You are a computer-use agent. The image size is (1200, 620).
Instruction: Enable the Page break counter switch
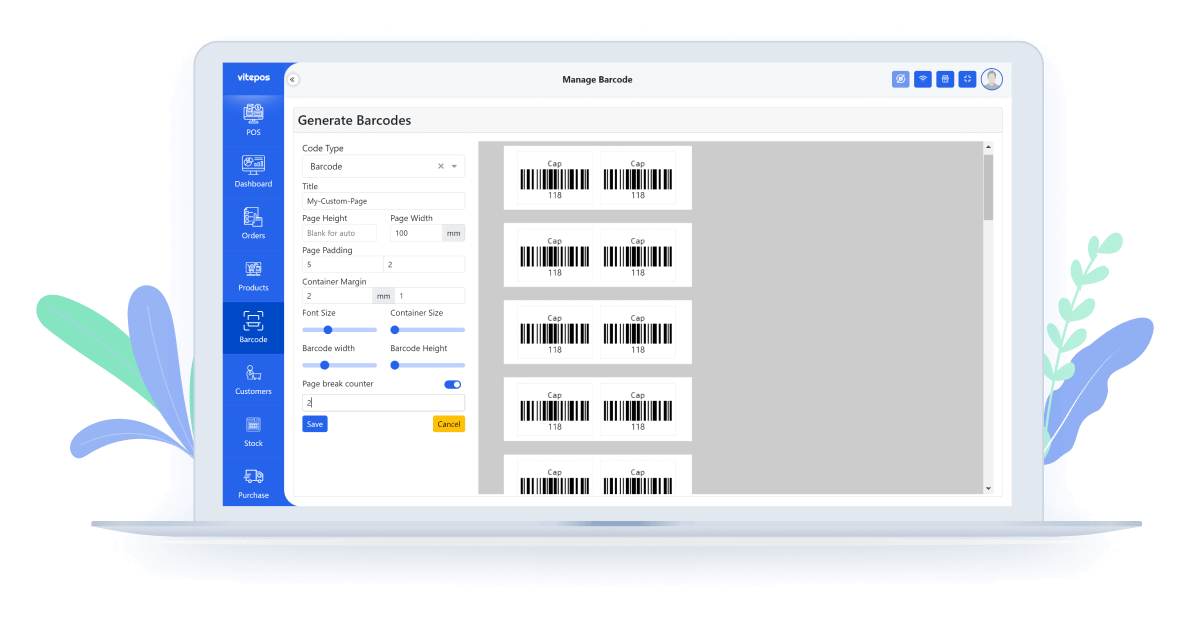tap(452, 384)
